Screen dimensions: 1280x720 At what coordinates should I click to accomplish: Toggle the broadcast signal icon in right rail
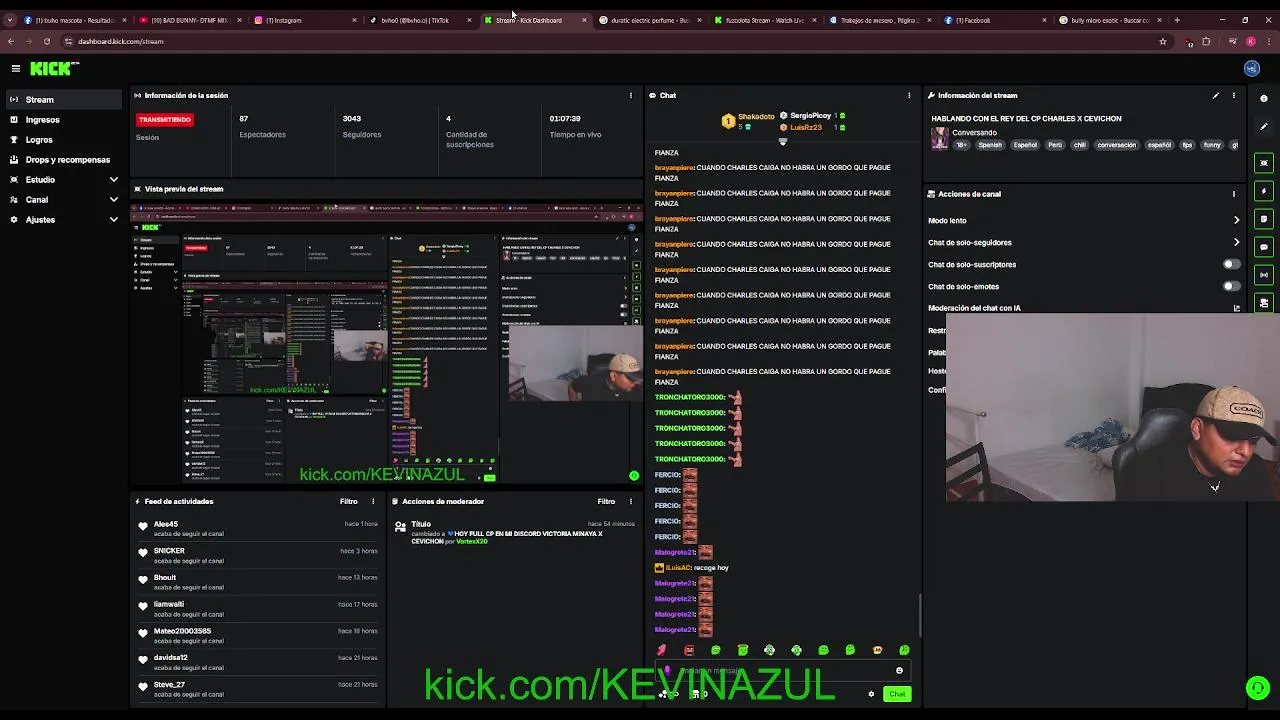click(x=1264, y=275)
